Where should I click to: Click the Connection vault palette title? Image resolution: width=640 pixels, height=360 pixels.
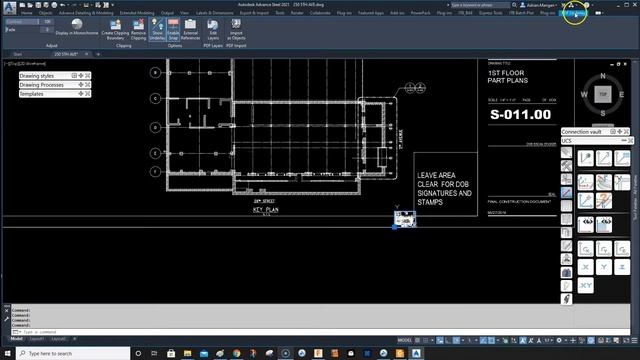pos(582,132)
